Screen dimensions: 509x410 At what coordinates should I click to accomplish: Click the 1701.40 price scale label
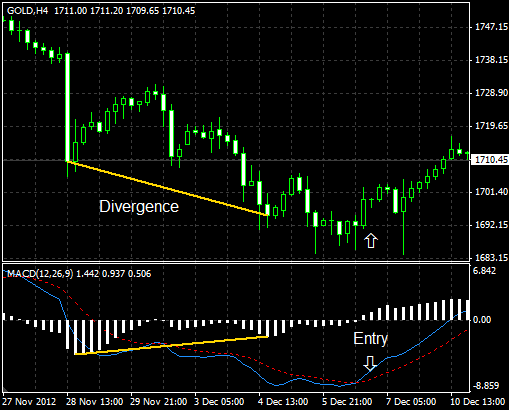click(x=491, y=192)
